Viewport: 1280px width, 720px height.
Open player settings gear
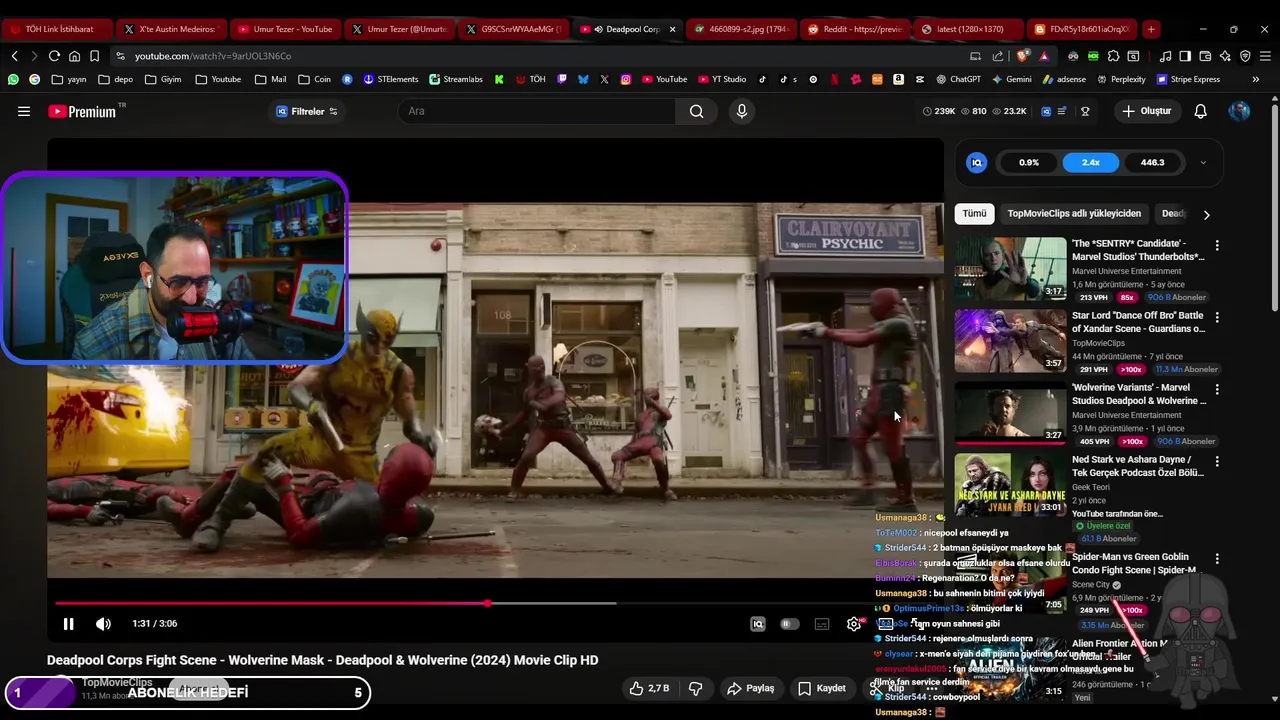pyautogui.click(x=853, y=624)
